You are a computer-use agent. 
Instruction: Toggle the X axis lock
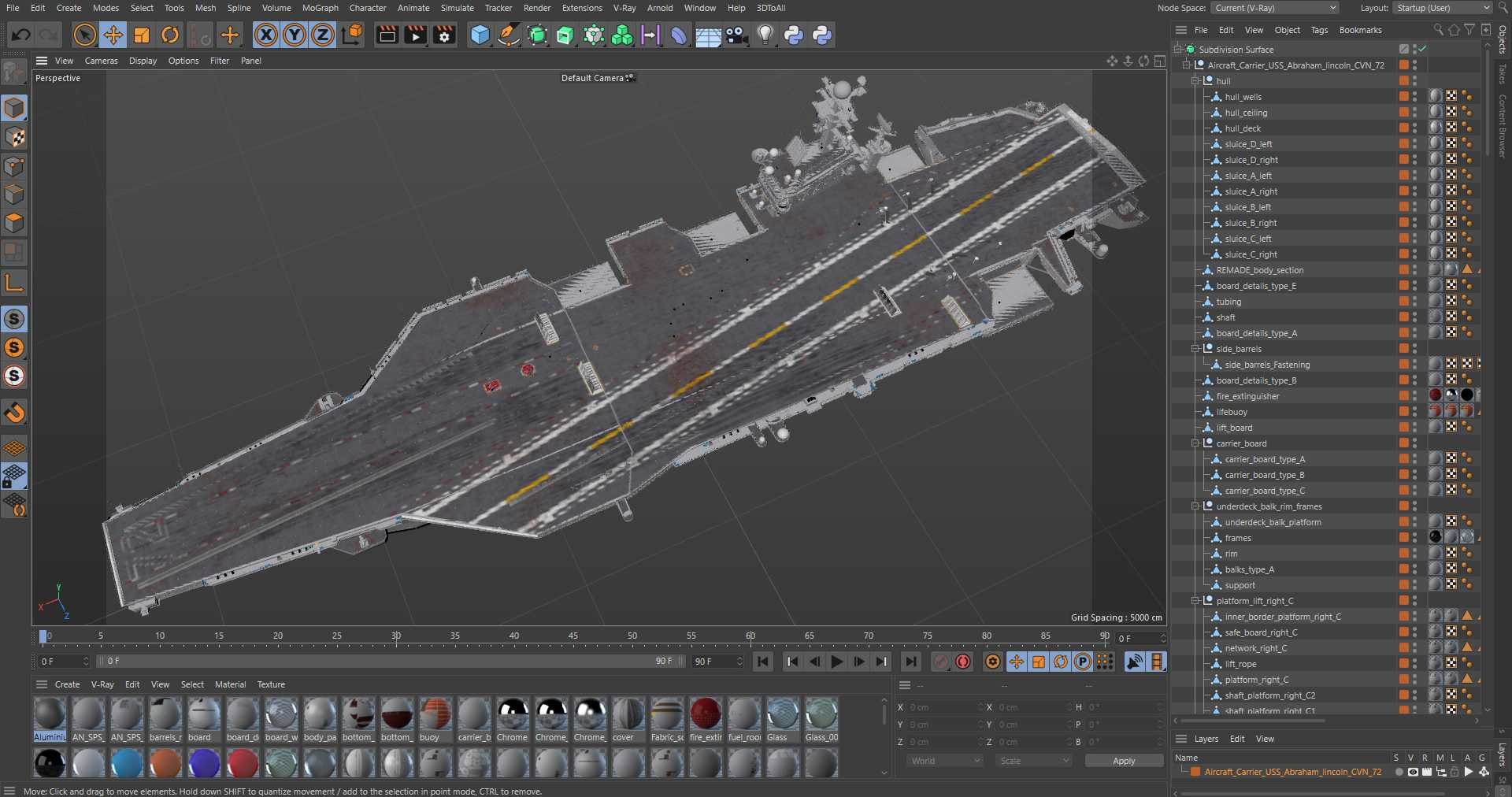[x=266, y=35]
